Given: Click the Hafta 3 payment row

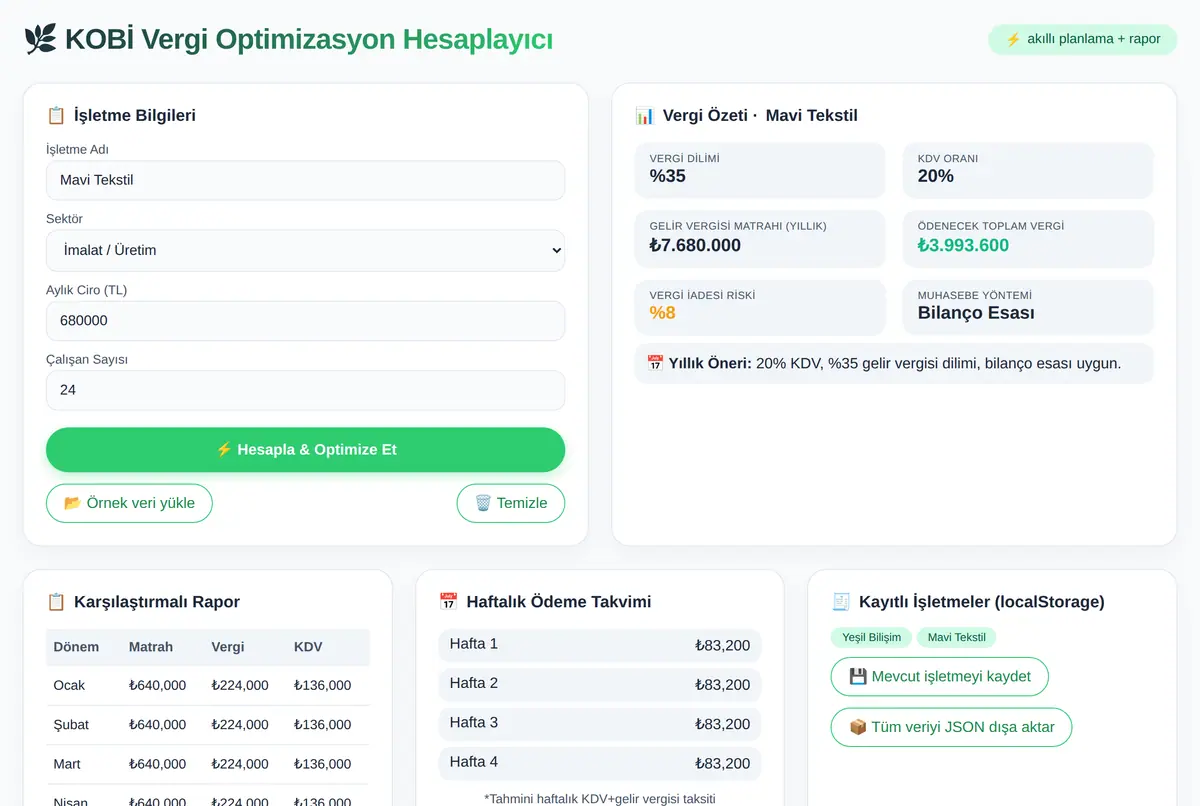Looking at the screenshot, I should pos(599,724).
